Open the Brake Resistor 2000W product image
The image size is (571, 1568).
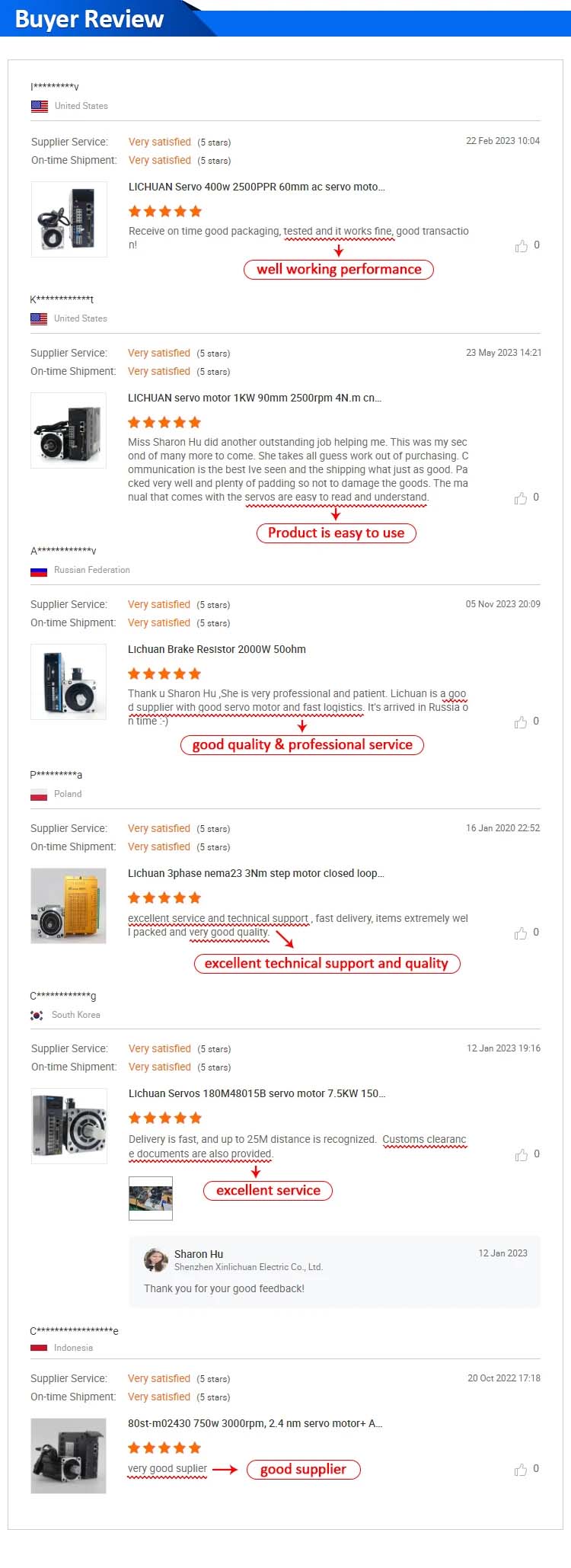pos(69,682)
